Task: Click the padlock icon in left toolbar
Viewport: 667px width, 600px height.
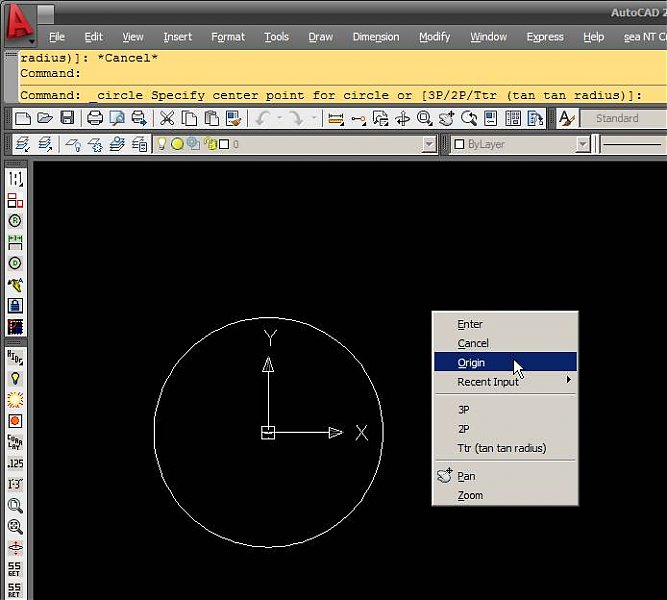Action: [15, 306]
